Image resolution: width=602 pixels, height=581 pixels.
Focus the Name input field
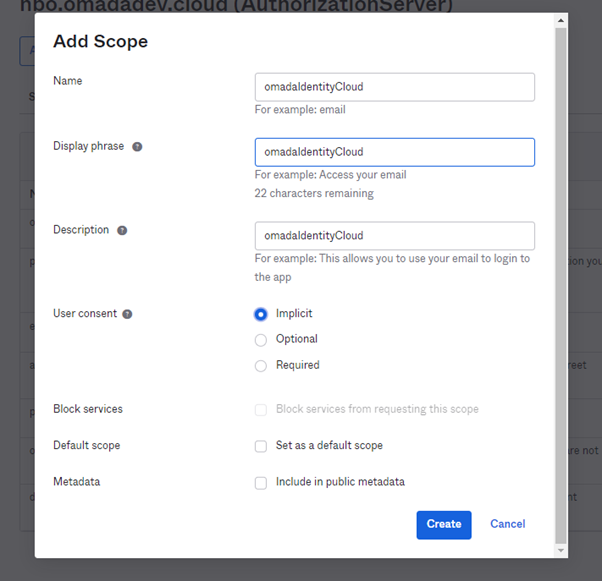[x=395, y=87]
